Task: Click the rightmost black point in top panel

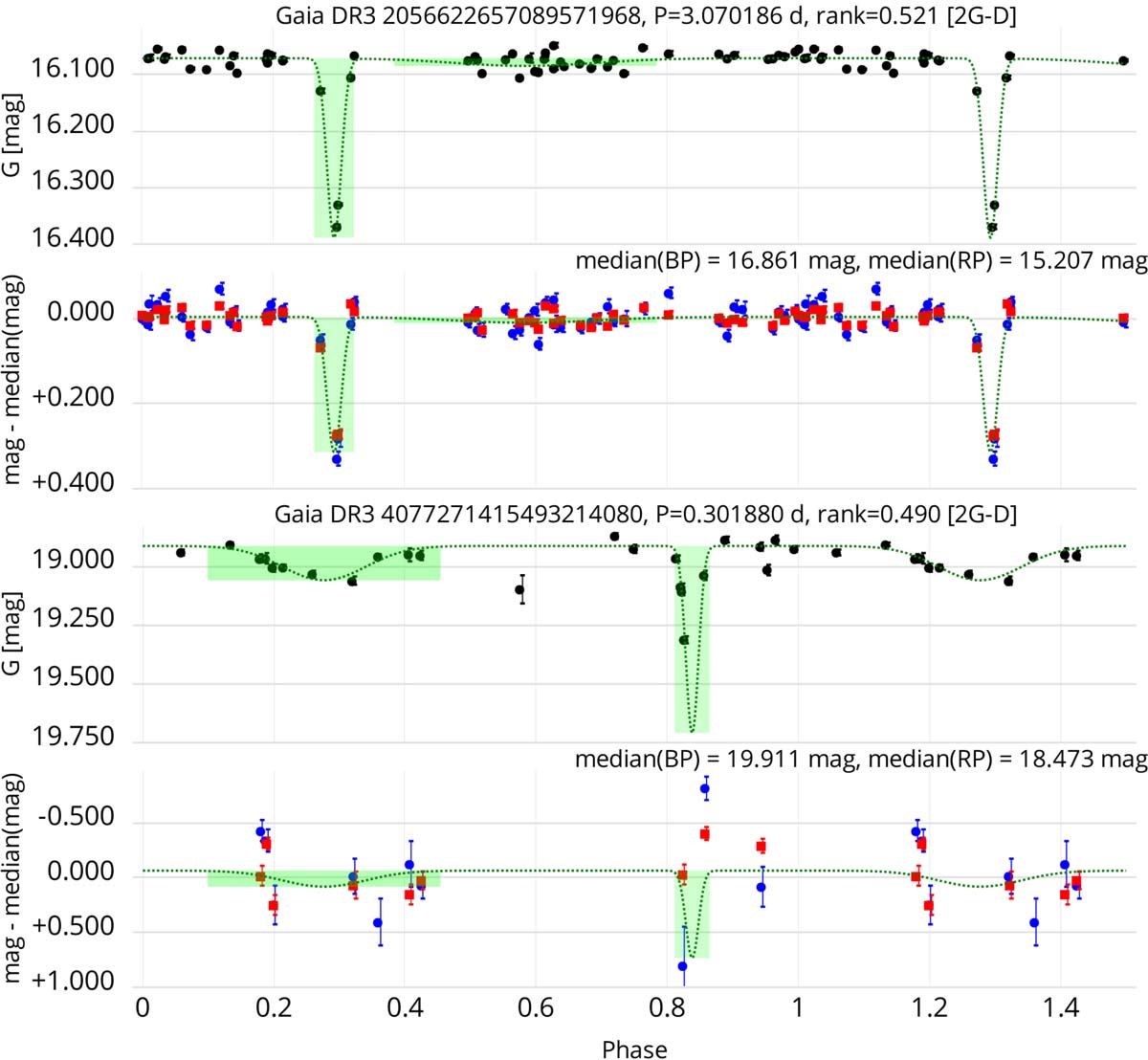Action: tap(1123, 60)
